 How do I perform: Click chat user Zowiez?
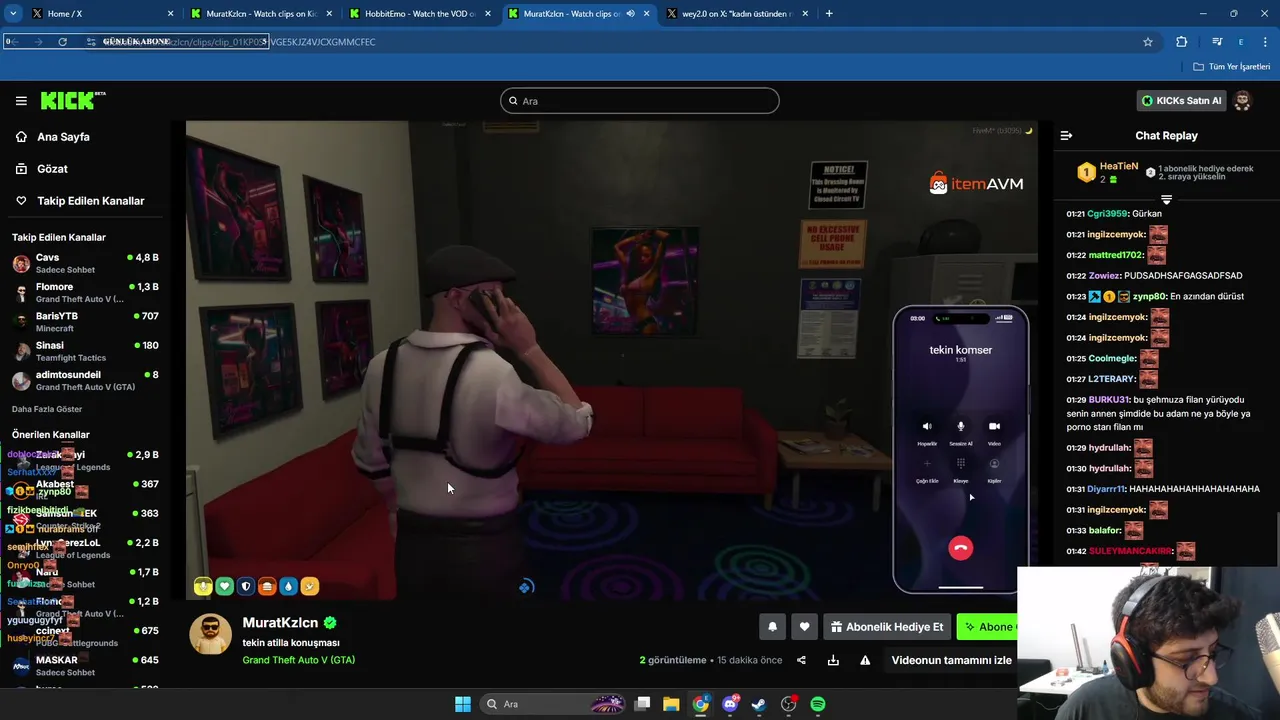pos(1104,276)
